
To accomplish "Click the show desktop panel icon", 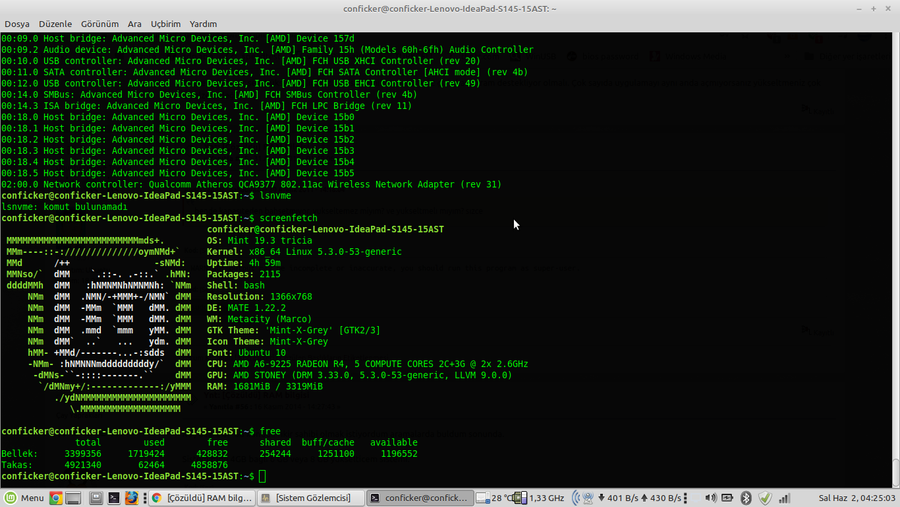I will 73,498.
